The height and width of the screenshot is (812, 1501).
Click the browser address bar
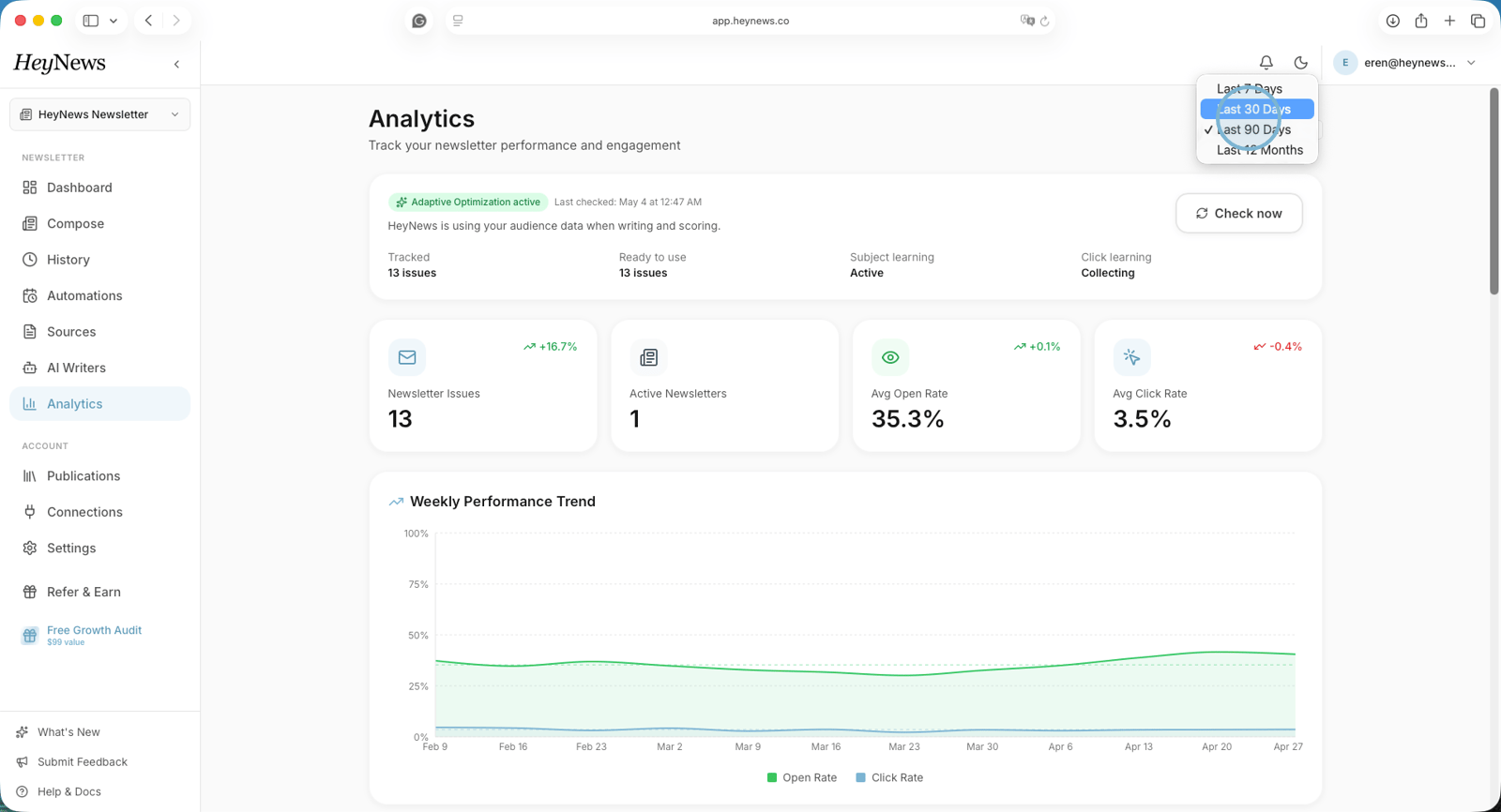coord(750,21)
